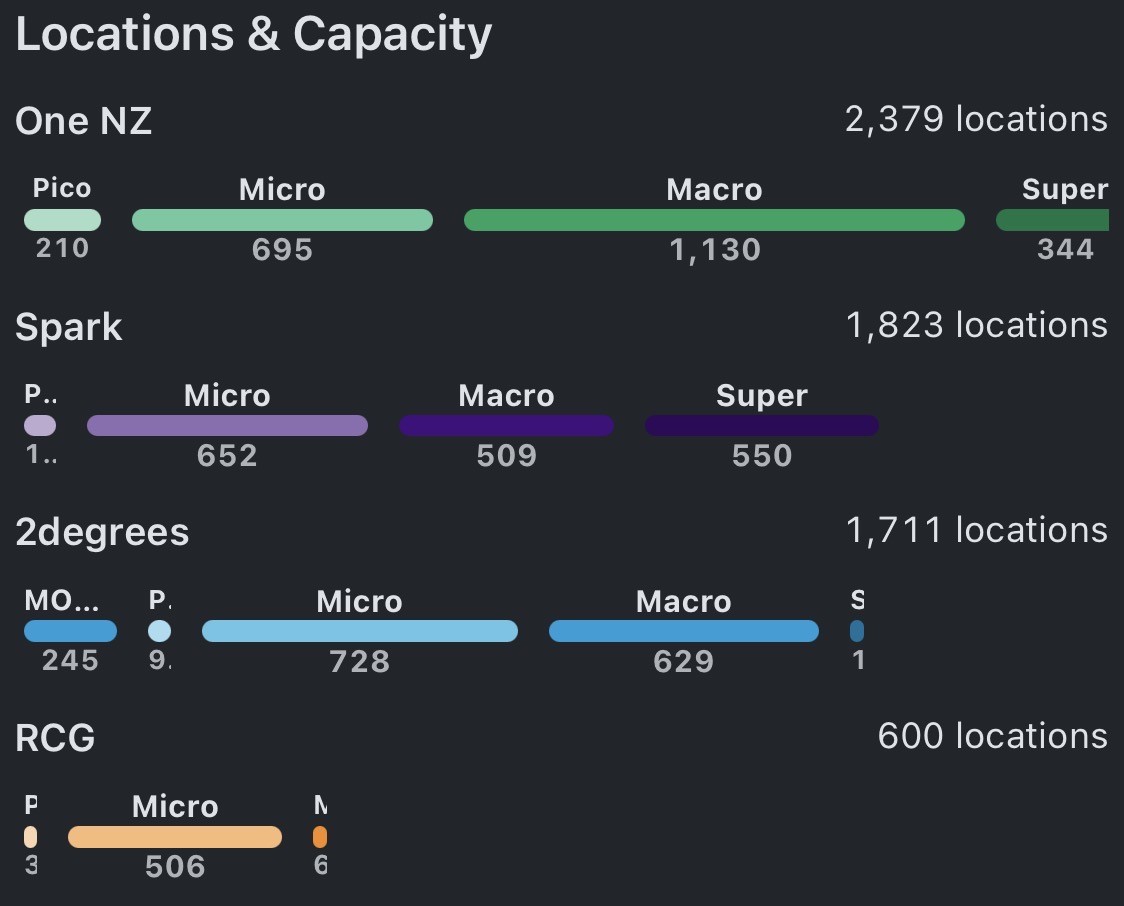Select Spark Micro bar showing 652
1124x906 pixels.
[x=227, y=426]
